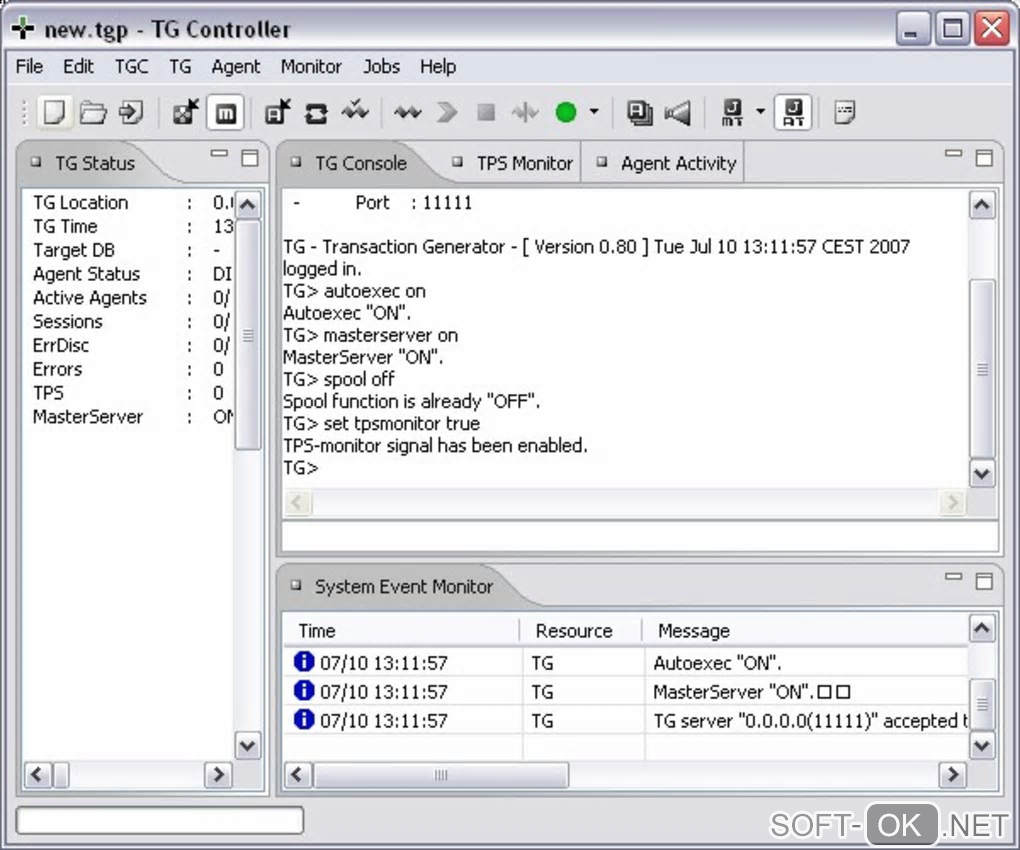Click the bottom status bar text field
Image resolution: width=1020 pixels, height=850 pixels.
point(160,820)
